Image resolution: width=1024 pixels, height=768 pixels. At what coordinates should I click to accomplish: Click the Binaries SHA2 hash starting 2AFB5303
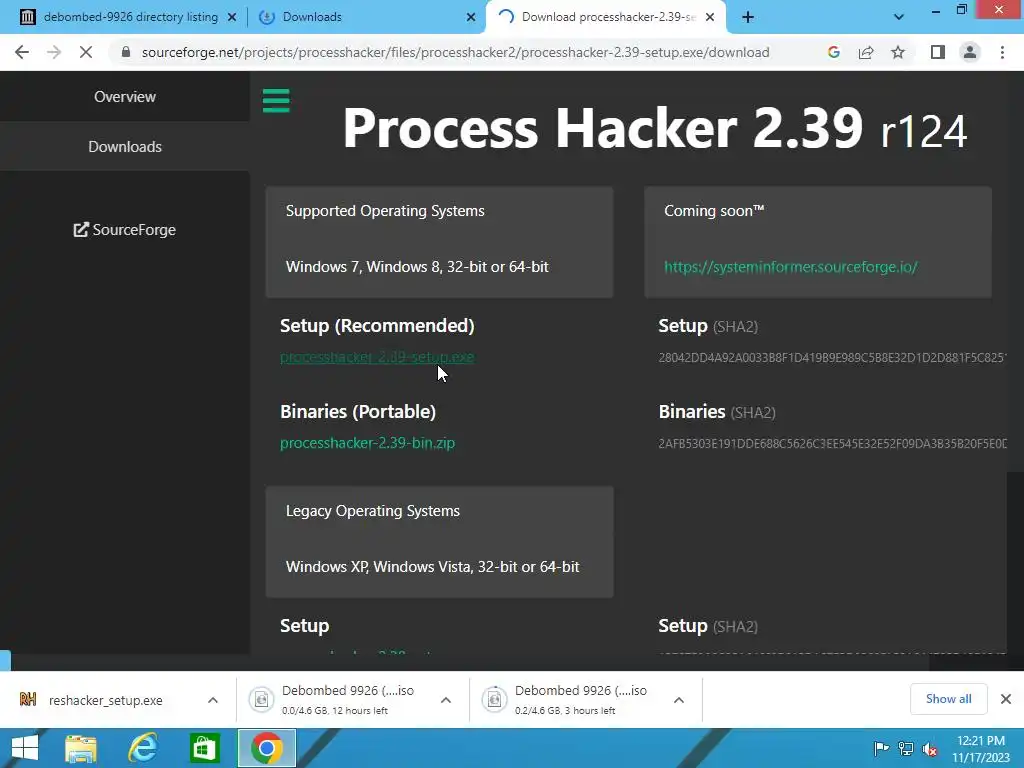(832, 443)
